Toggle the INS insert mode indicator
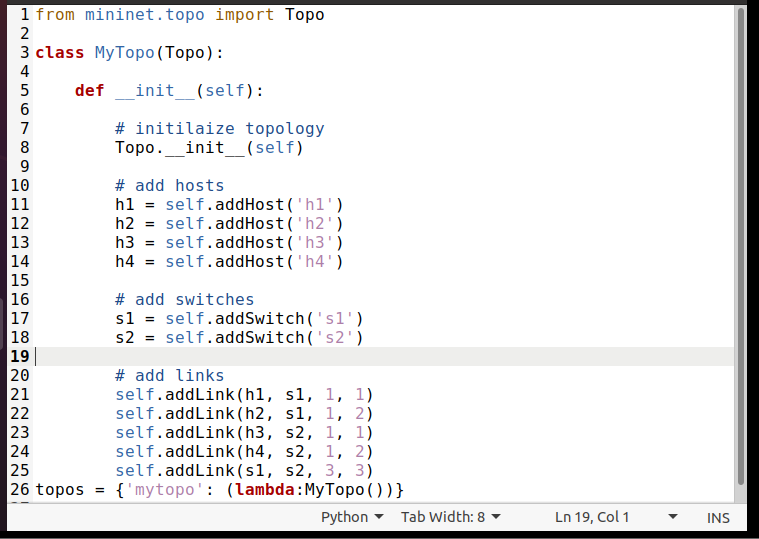Image resolution: width=759 pixels, height=539 pixels. click(x=718, y=517)
